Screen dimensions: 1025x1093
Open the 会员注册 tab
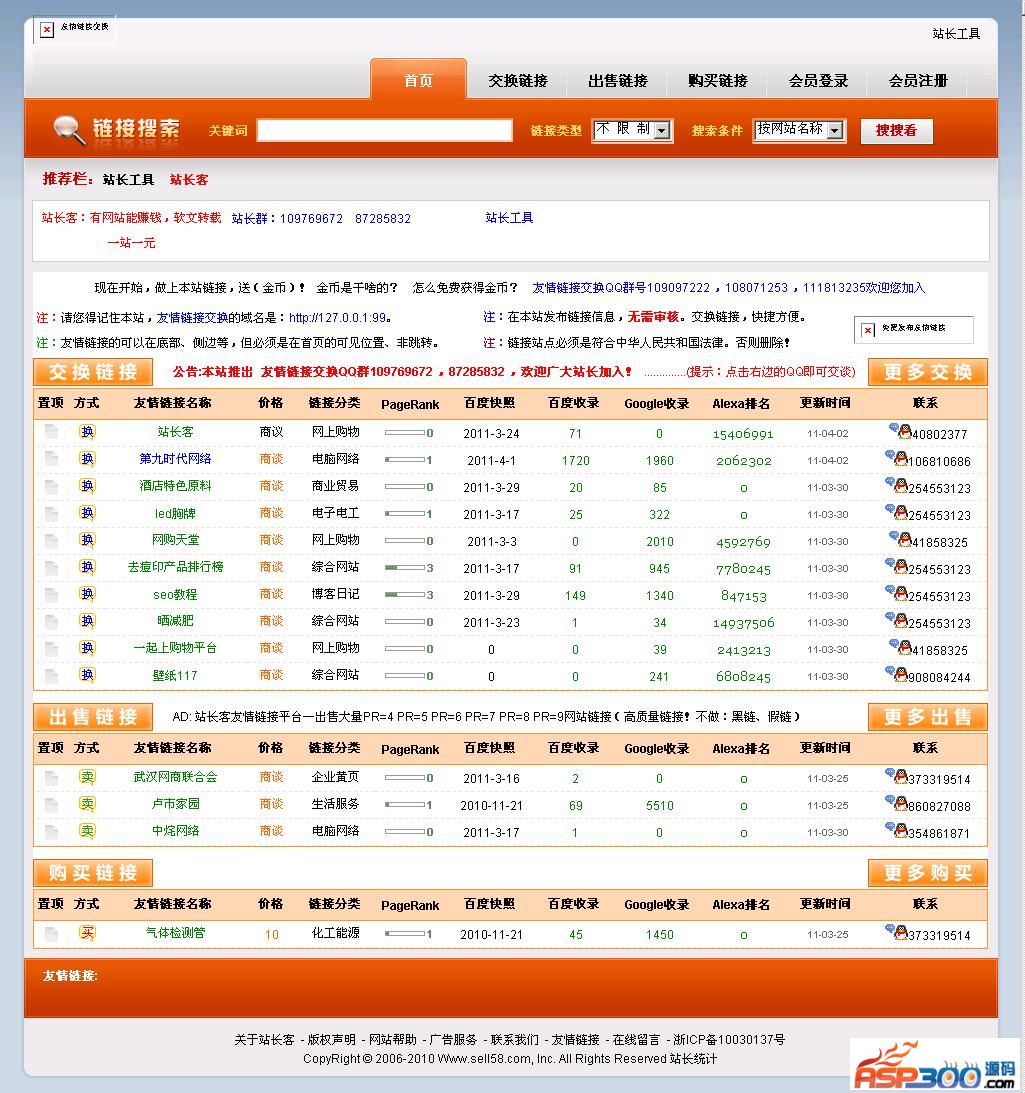(x=918, y=81)
